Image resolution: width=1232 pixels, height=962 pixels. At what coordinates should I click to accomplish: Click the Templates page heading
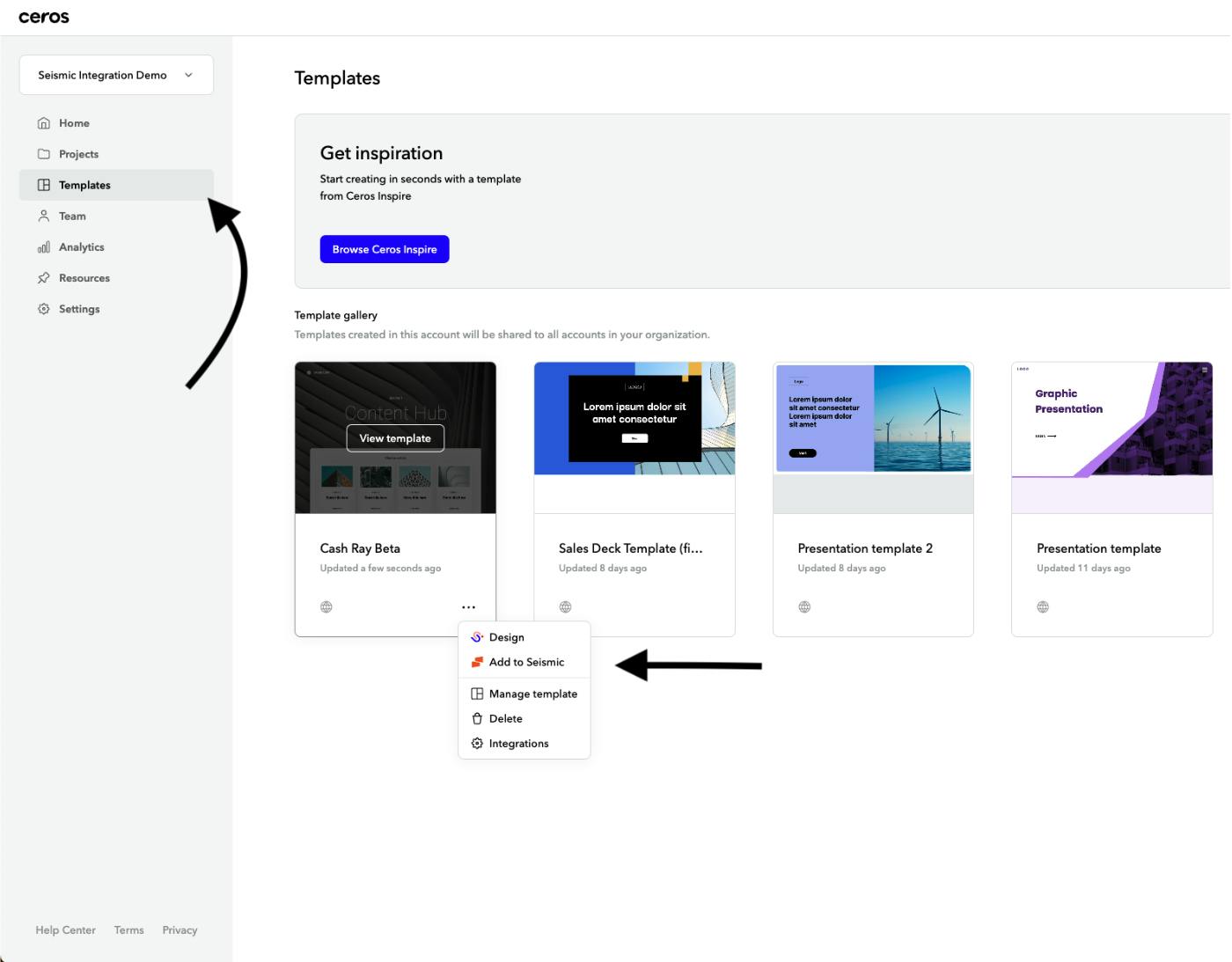(337, 78)
